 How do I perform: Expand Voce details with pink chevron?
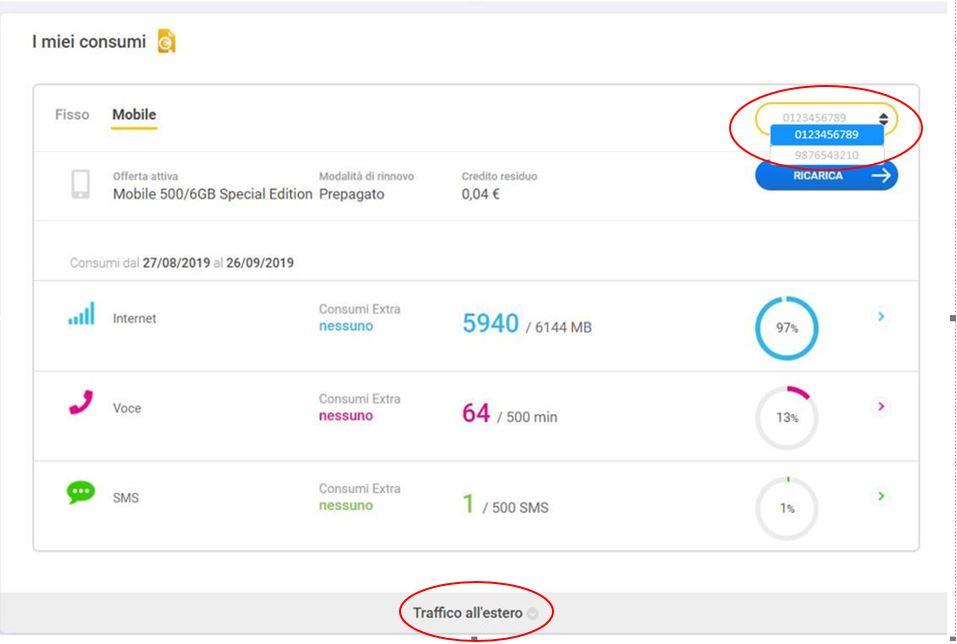tap(881, 406)
